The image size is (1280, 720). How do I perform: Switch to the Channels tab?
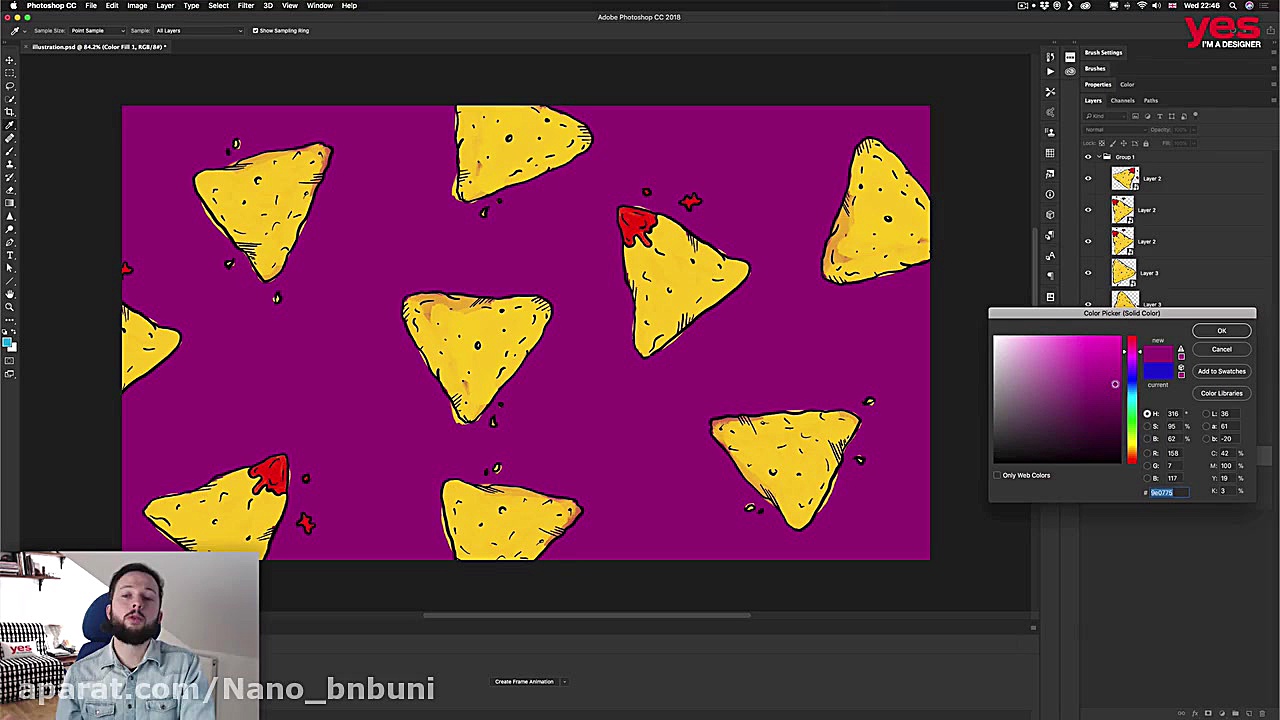click(x=1122, y=100)
